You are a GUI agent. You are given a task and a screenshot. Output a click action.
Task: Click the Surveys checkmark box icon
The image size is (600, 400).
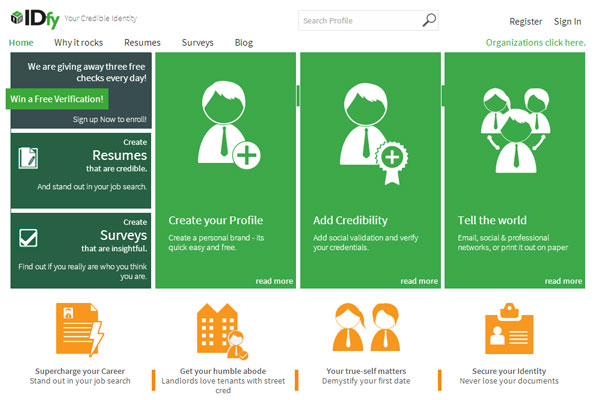[28, 238]
